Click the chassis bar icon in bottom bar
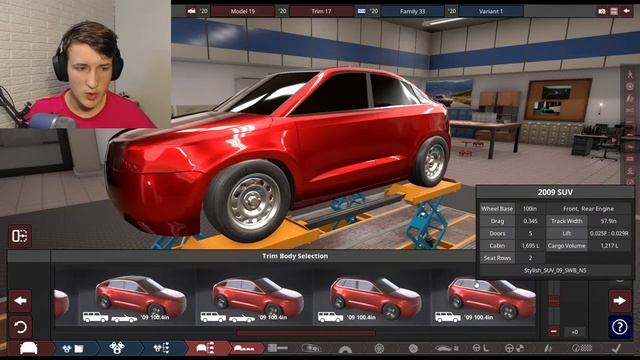The image size is (640, 360). coord(278,348)
